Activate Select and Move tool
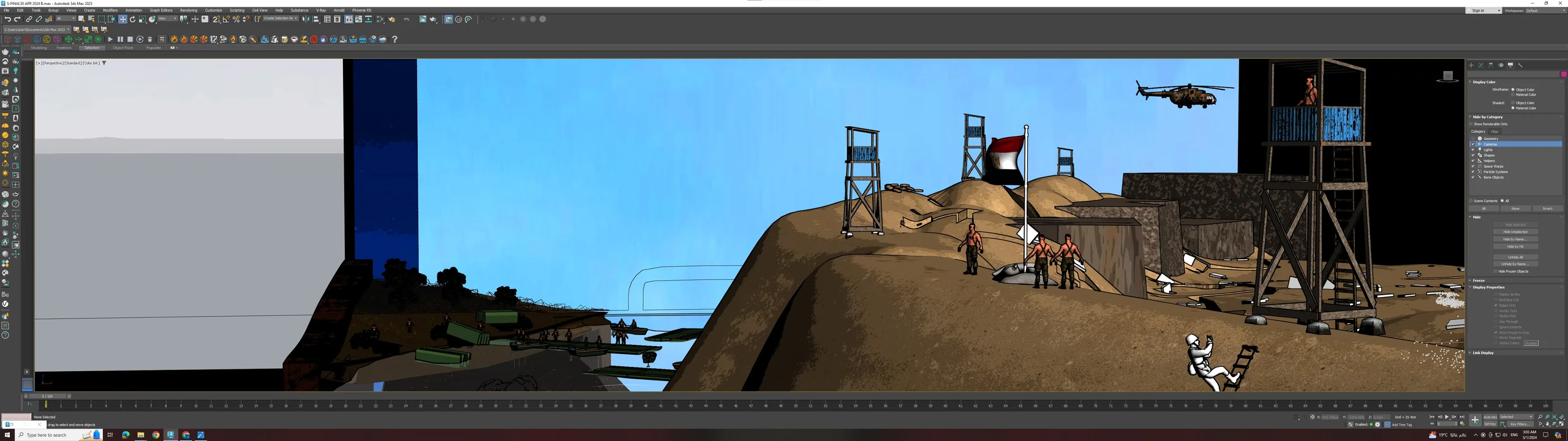 123,19
